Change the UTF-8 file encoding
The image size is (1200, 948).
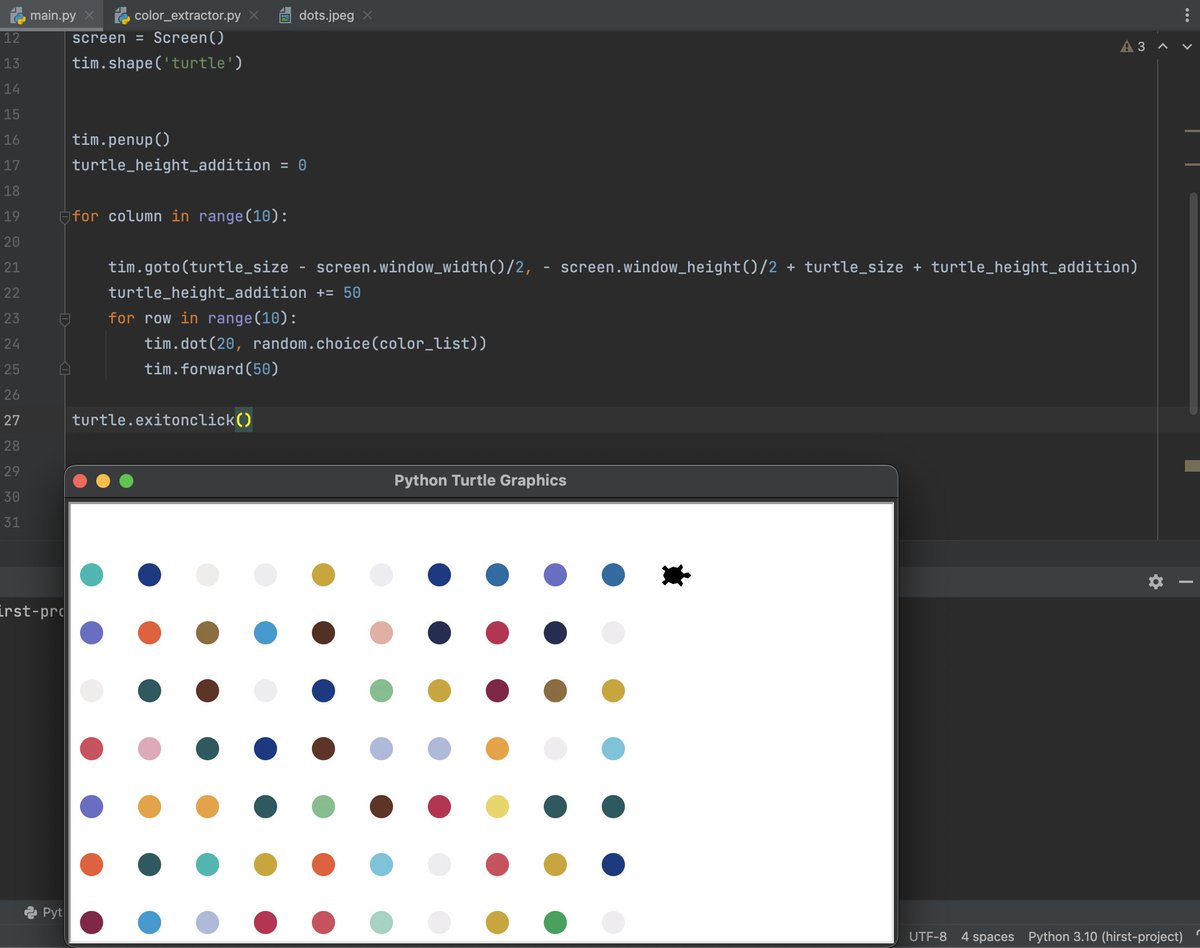tap(927, 937)
